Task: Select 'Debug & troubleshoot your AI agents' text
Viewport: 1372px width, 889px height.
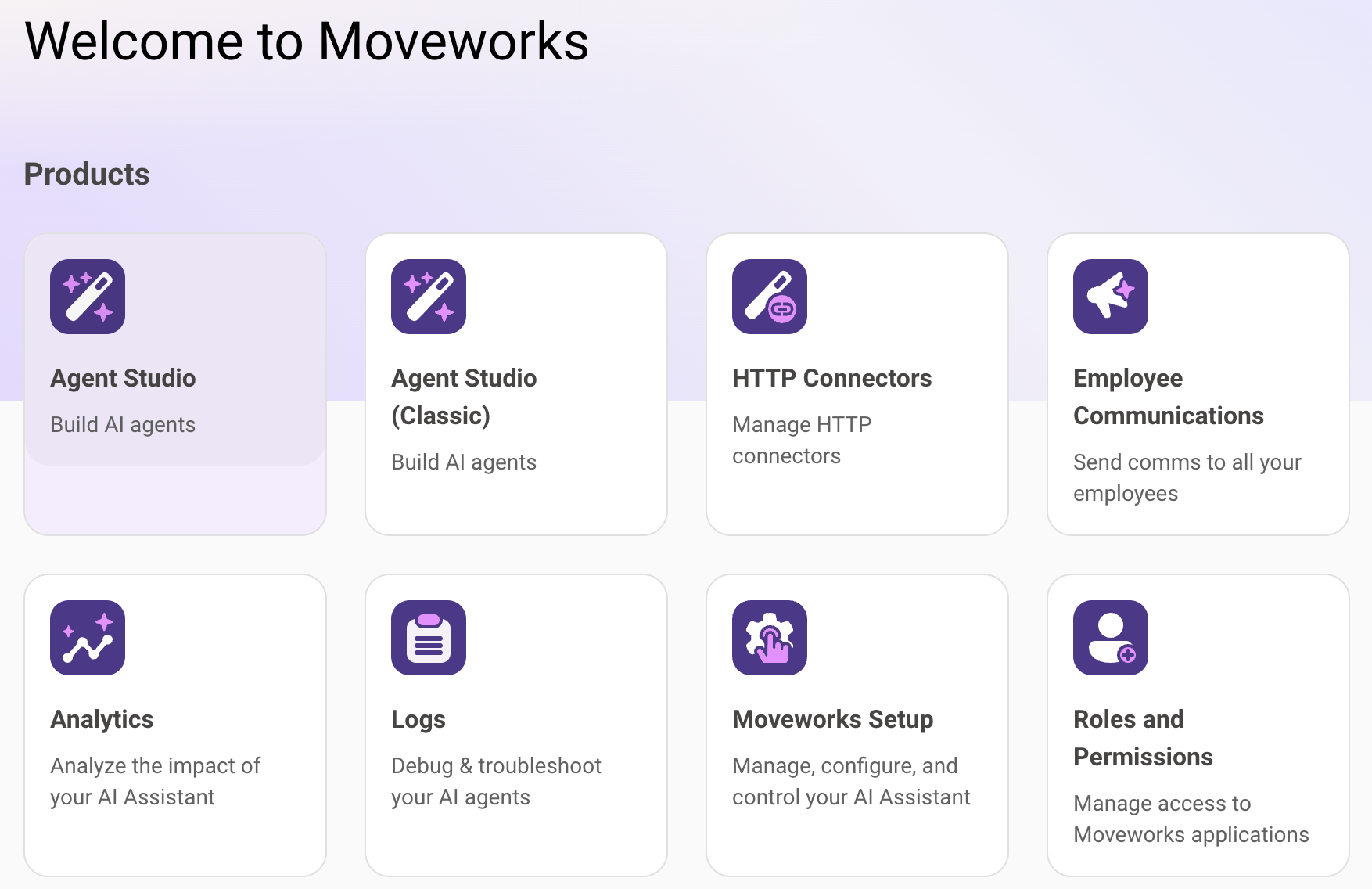Action: point(496,781)
